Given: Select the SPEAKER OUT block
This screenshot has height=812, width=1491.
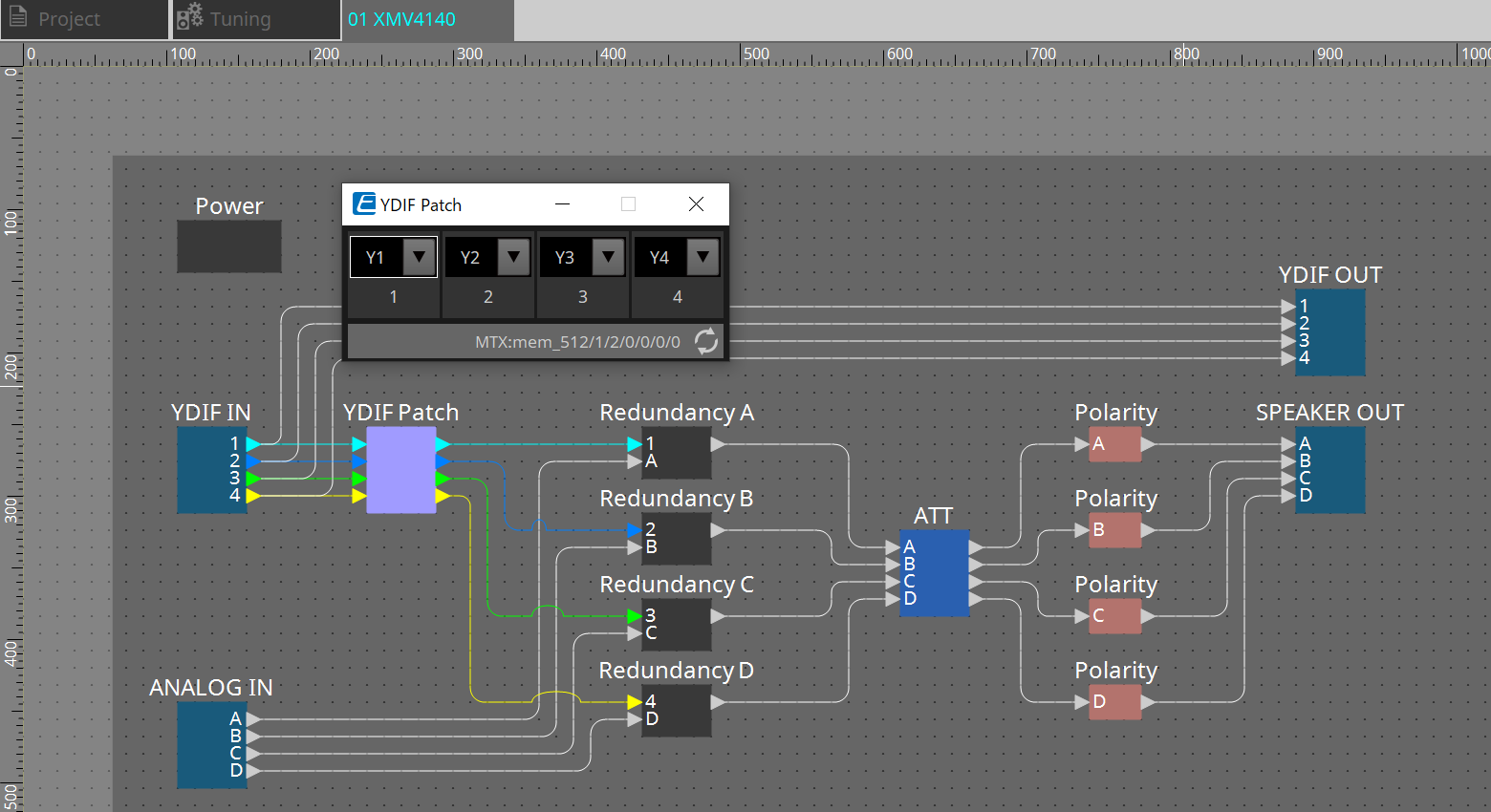Looking at the screenshot, I should click(x=1333, y=470).
